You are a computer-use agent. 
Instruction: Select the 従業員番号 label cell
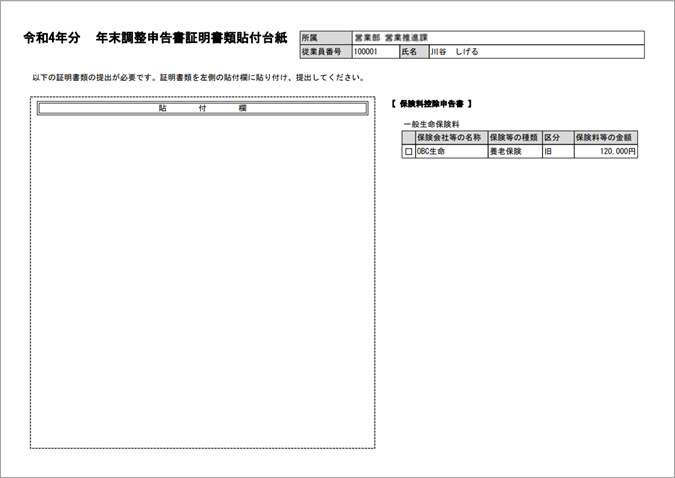point(326,52)
